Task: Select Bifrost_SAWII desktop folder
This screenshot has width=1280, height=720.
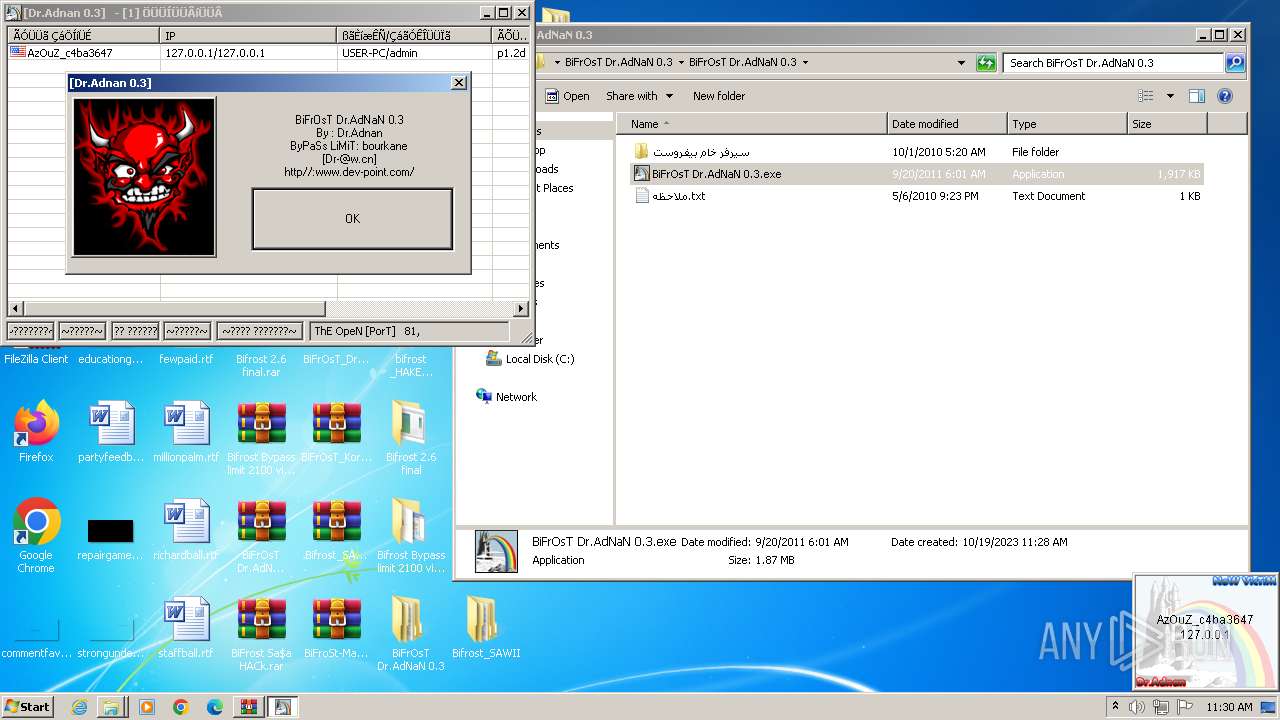Action: point(486,628)
